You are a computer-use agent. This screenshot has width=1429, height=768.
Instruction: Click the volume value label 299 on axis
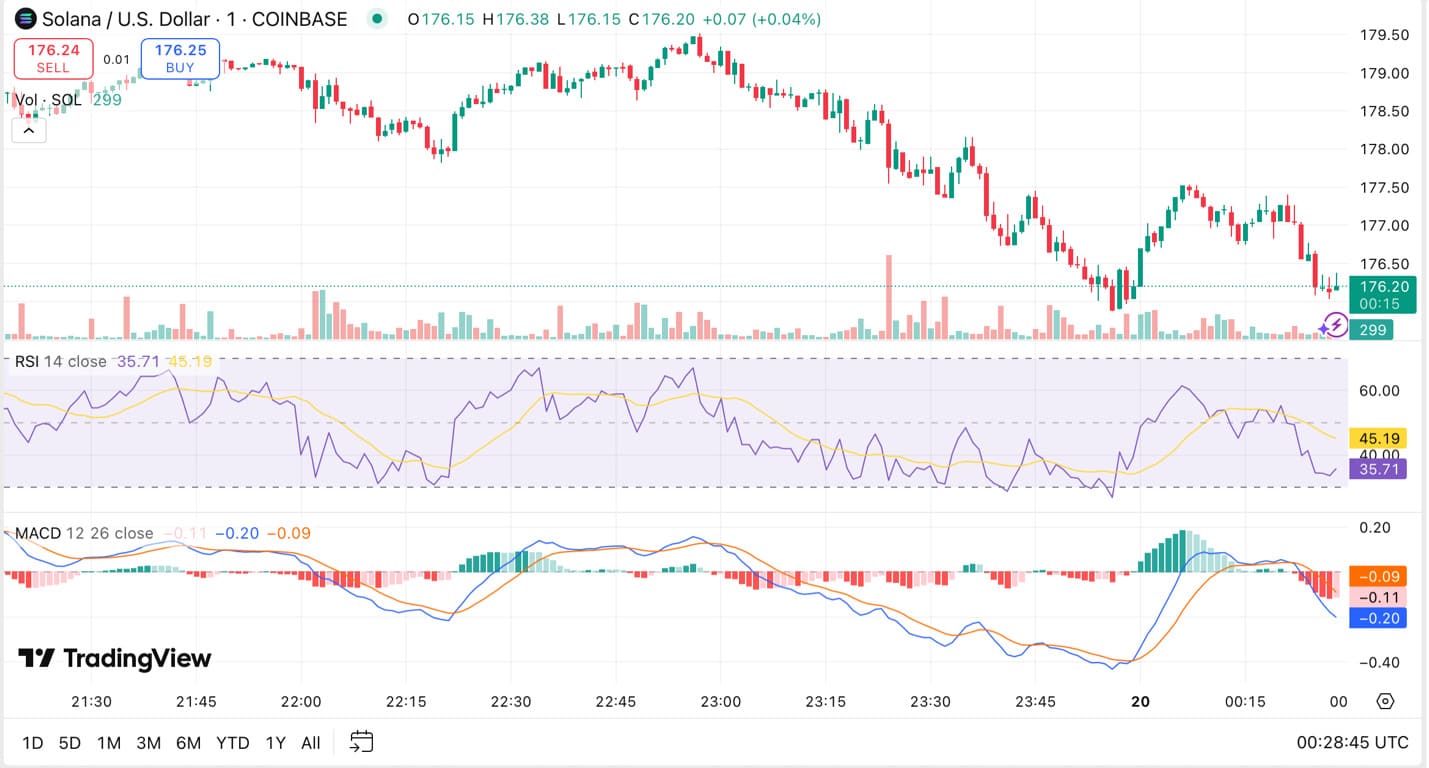pos(1371,329)
